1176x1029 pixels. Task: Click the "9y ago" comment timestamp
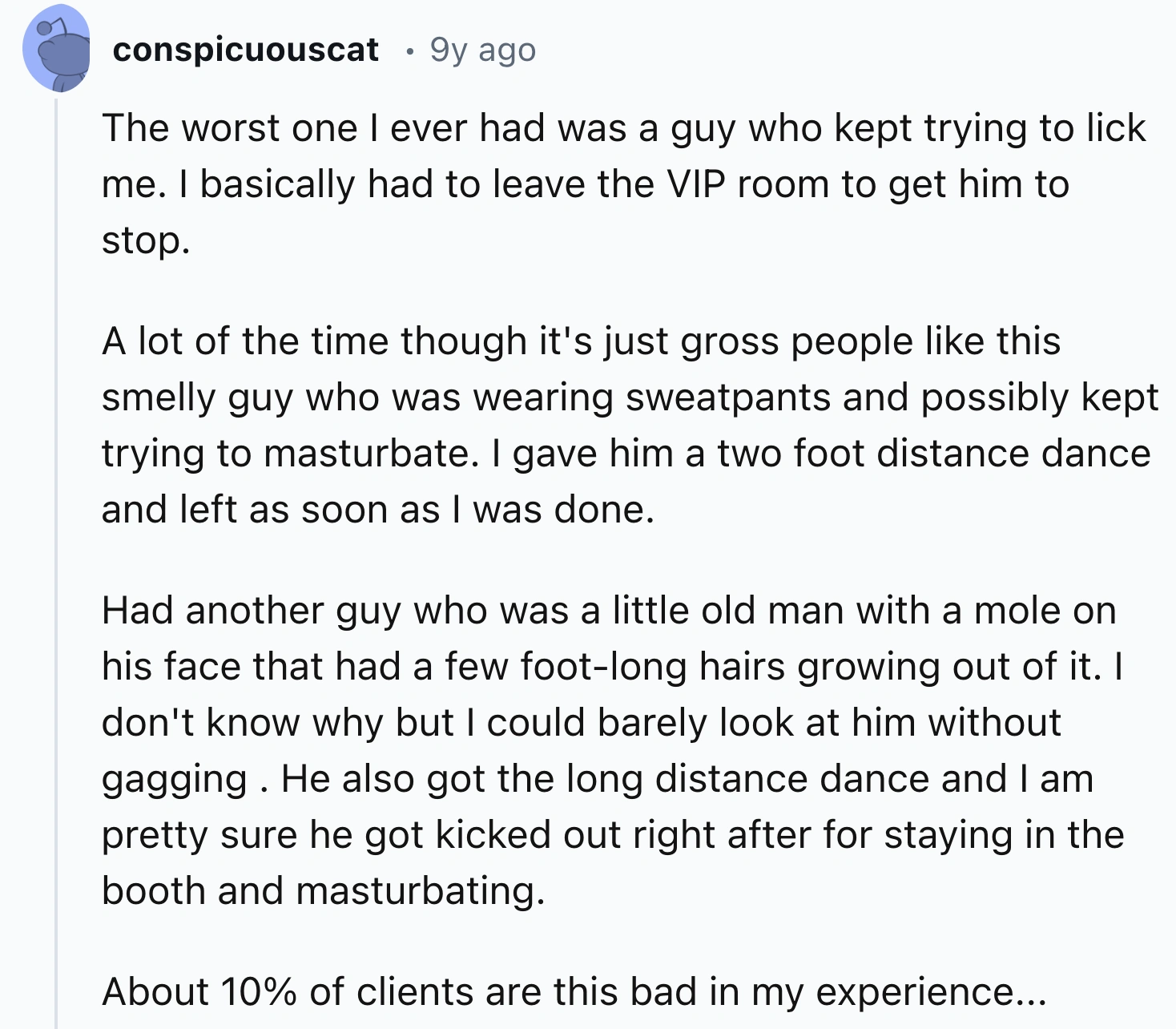(482, 50)
